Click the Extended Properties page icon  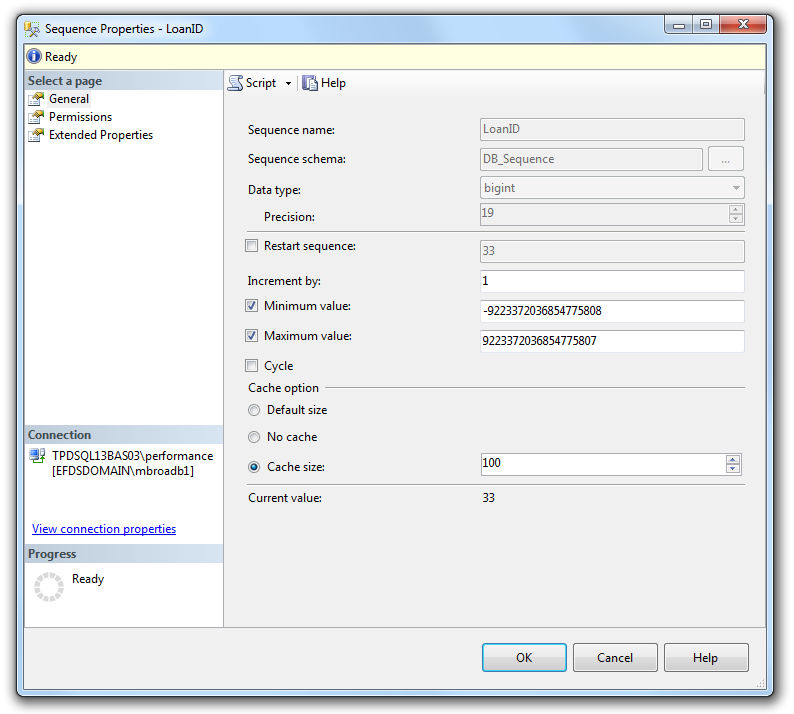[36, 135]
